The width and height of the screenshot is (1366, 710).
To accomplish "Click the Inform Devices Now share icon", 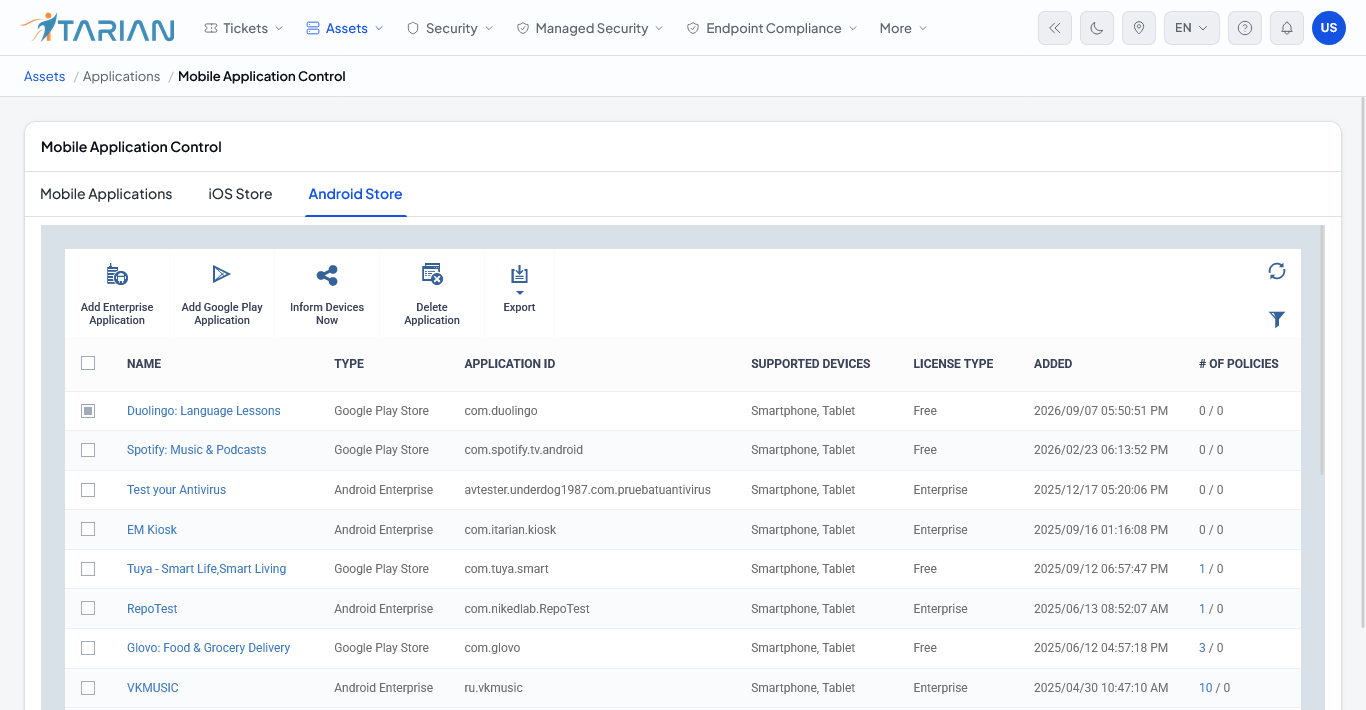I will [327, 276].
